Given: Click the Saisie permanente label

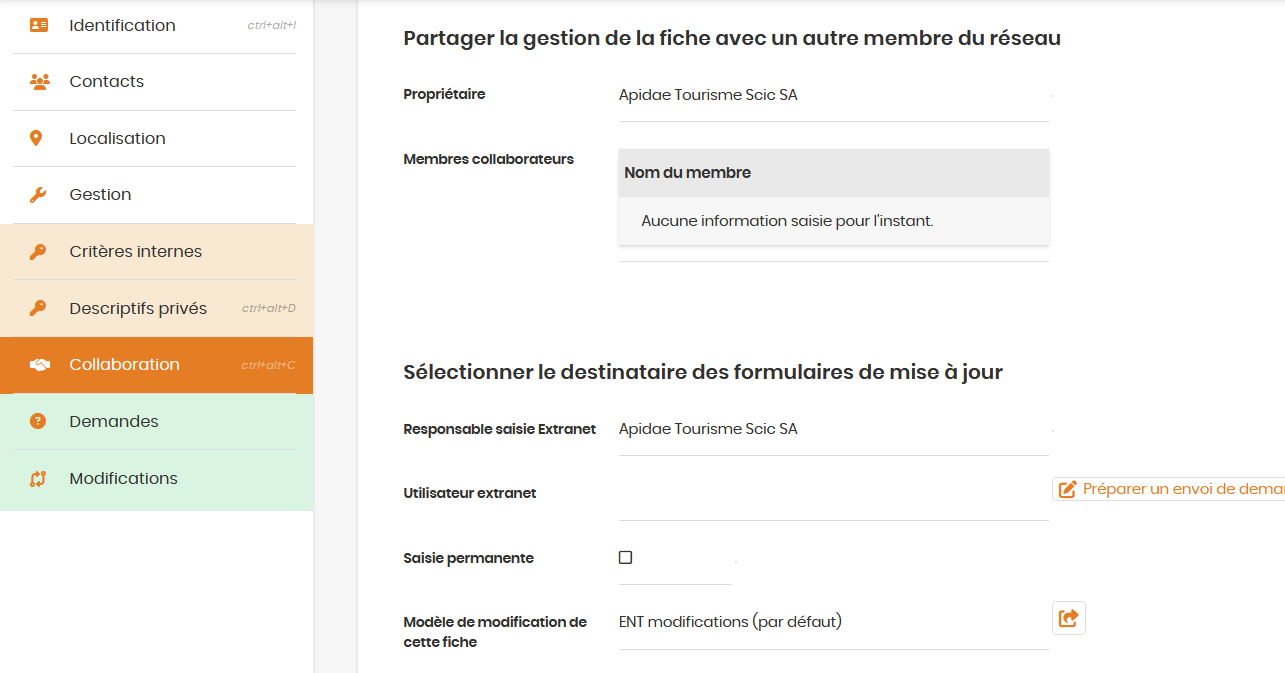Looking at the screenshot, I should [469, 558].
